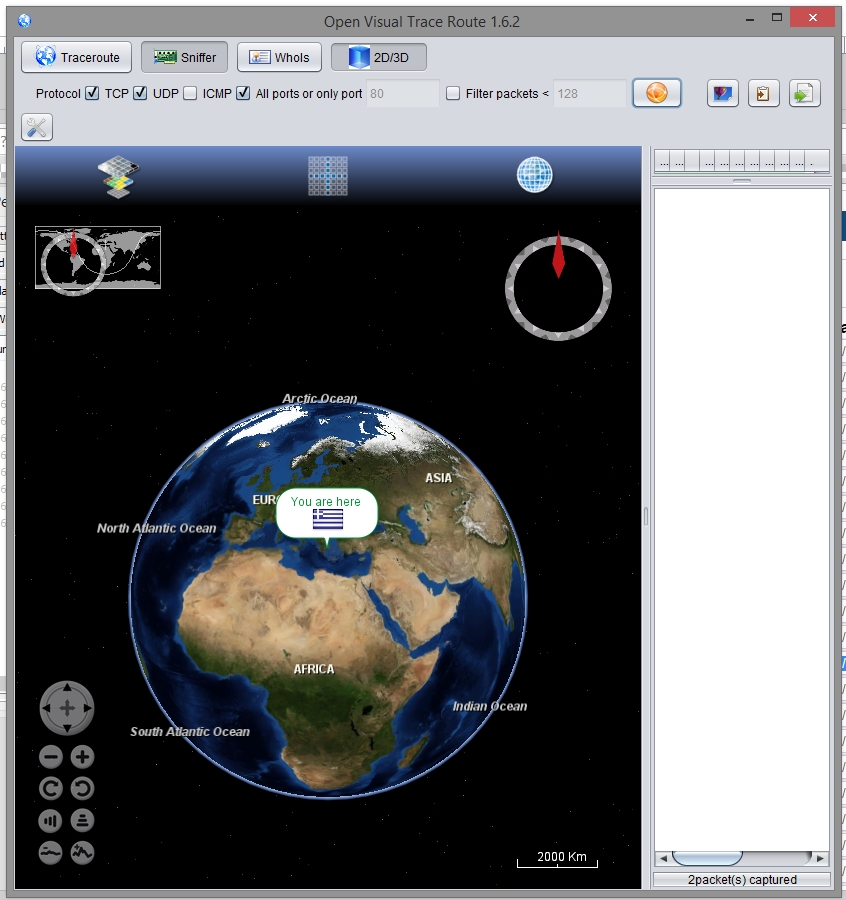Screen dimensions: 846x900
Task: Click the North Atlantic Ocean label
Action: click(x=157, y=528)
